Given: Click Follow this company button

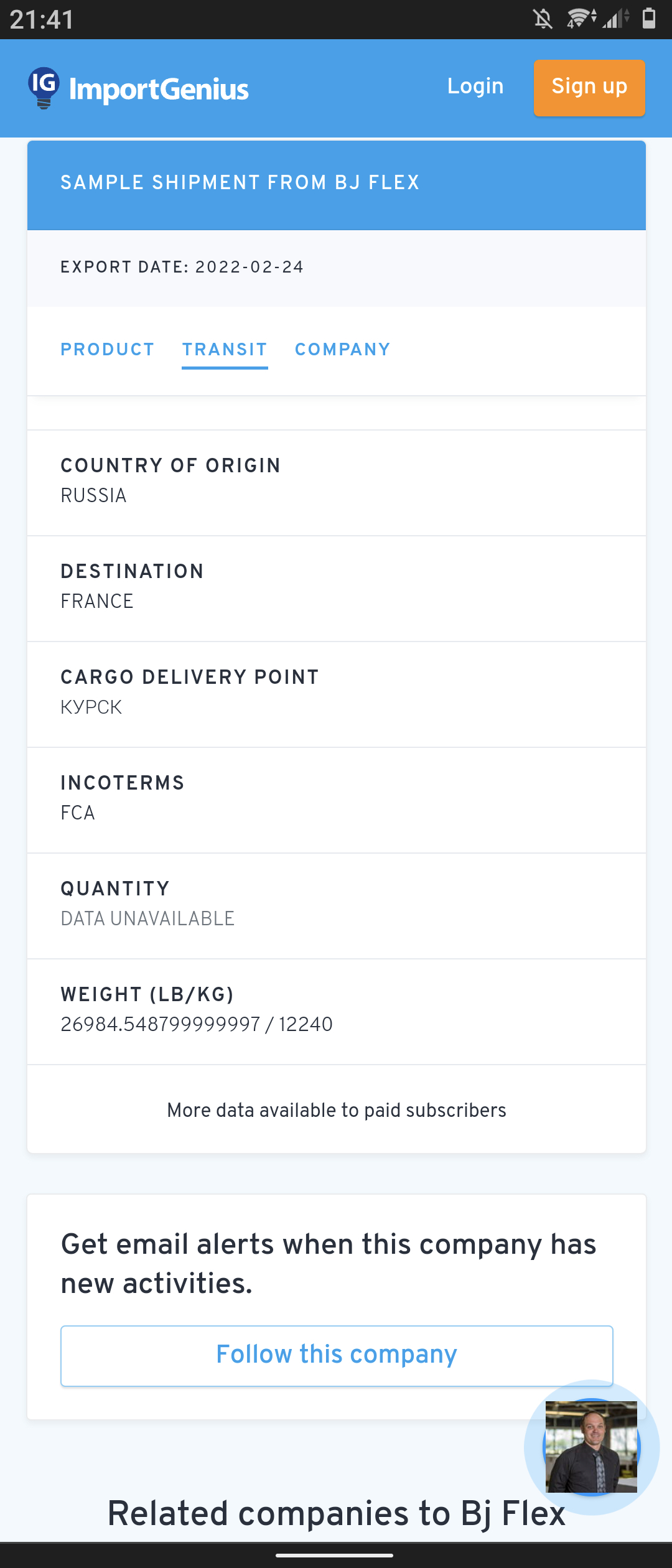Looking at the screenshot, I should point(337,1355).
